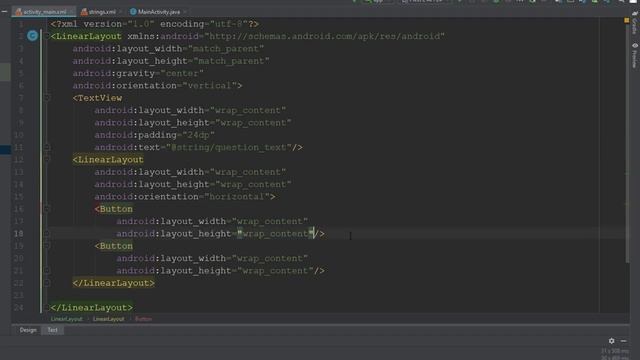Click the "center" gravity value

pyautogui.click(x=182, y=73)
